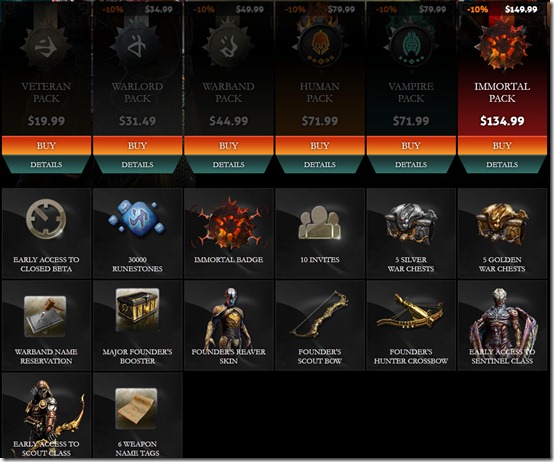Show Details of the Vampire Pack

(x=411, y=165)
